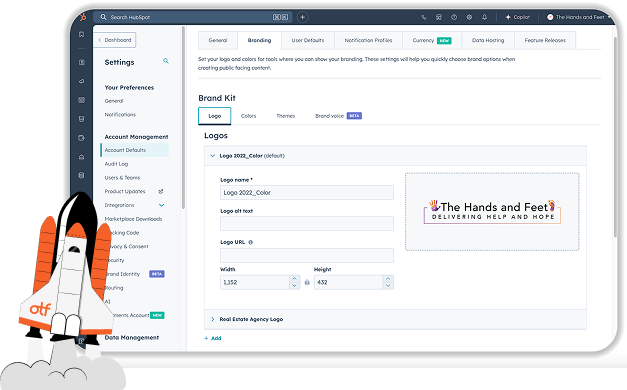
Task: Open Users & Teams in sidebar
Action: point(122,178)
